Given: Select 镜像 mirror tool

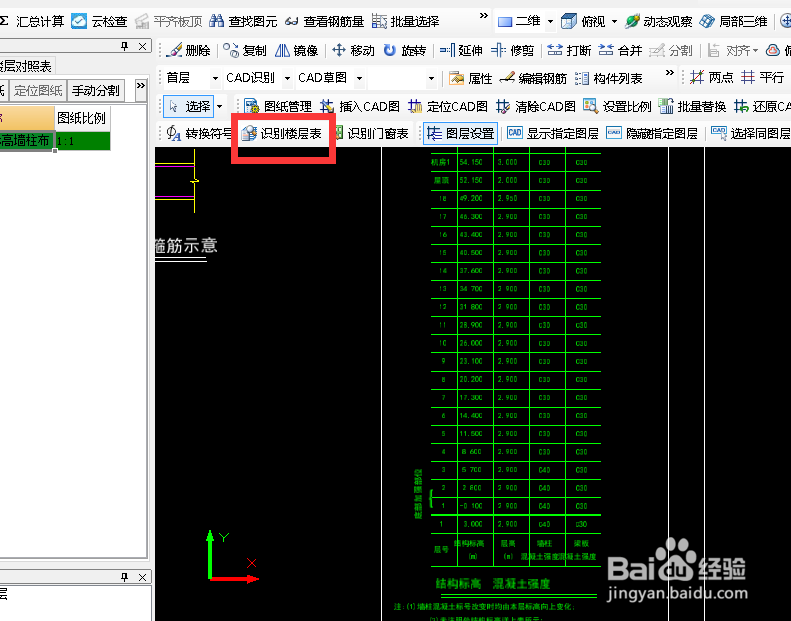Looking at the screenshot, I should coord(297,50).
